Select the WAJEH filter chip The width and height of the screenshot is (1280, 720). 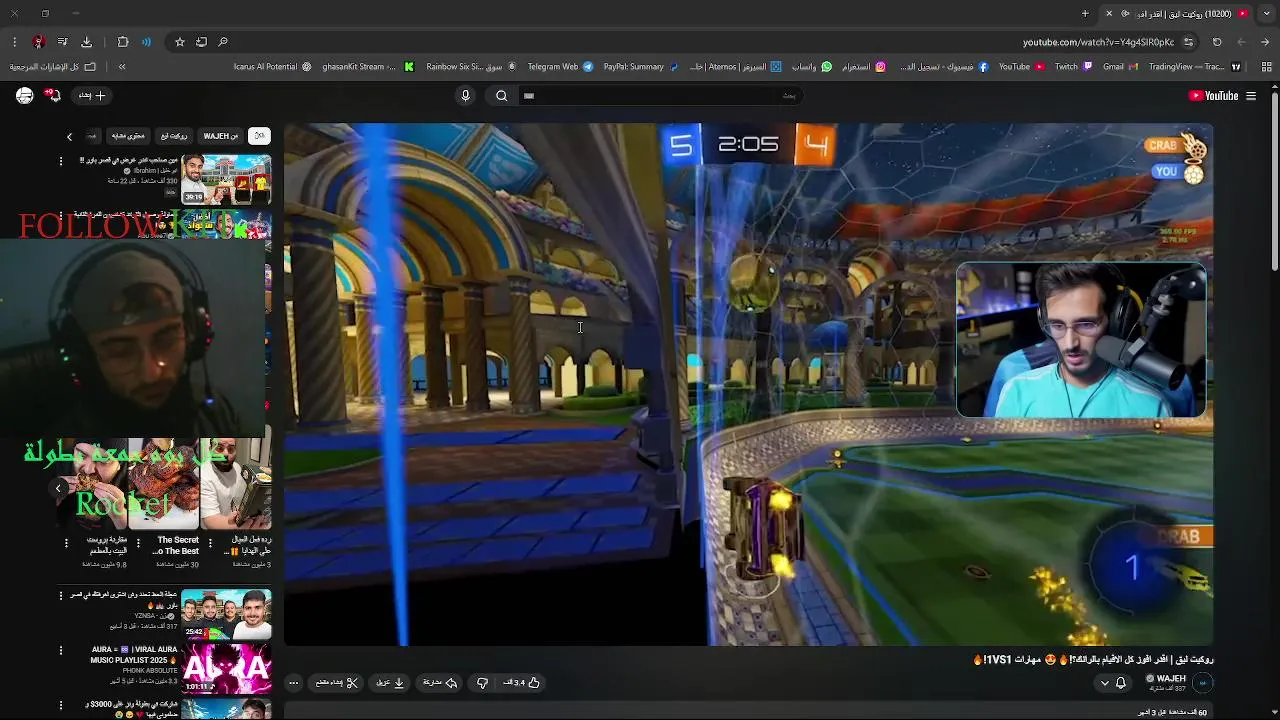(x=221, y=136)
